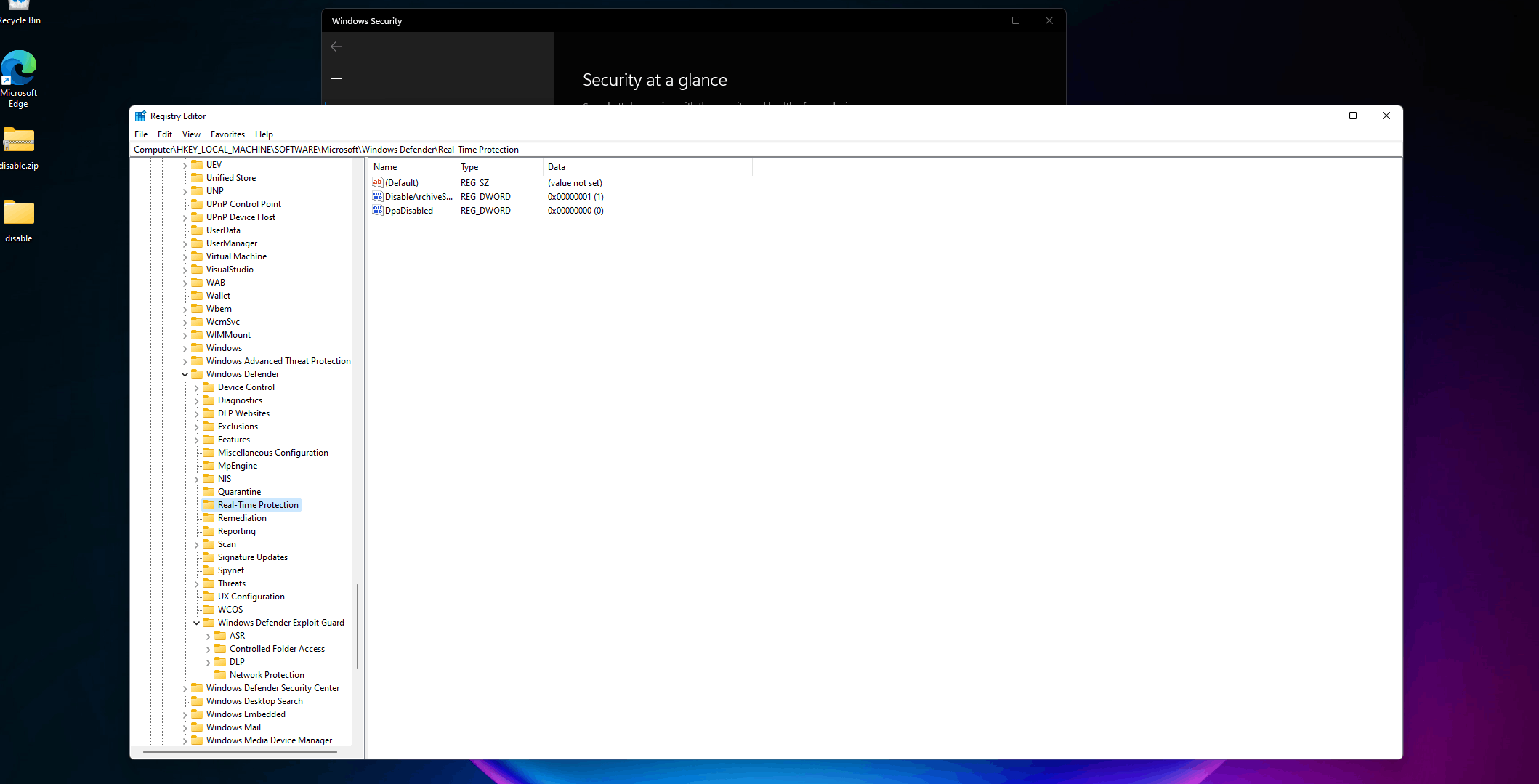Select Windows Defender Security Center key

272,688
